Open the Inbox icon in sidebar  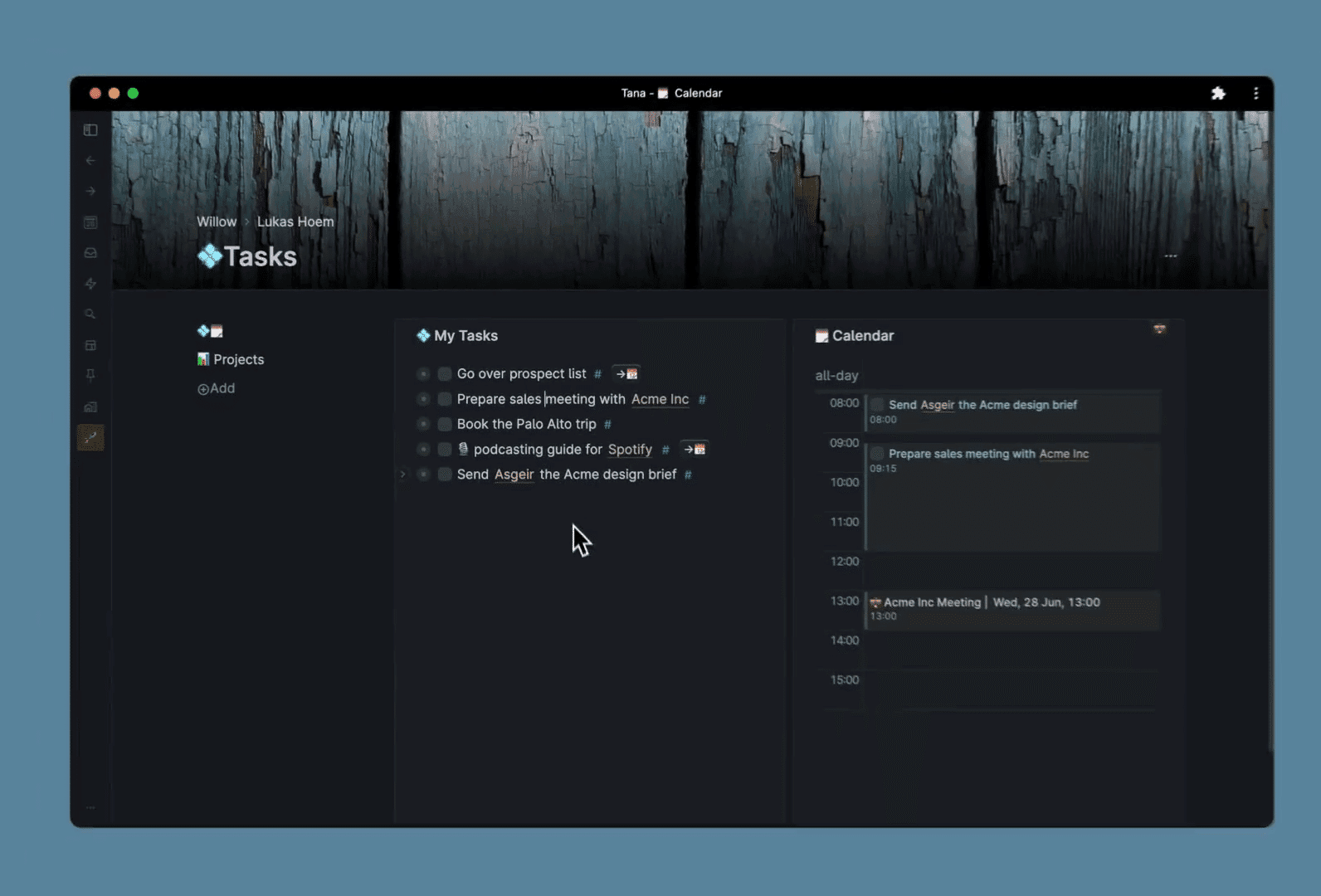coord(90,253)
